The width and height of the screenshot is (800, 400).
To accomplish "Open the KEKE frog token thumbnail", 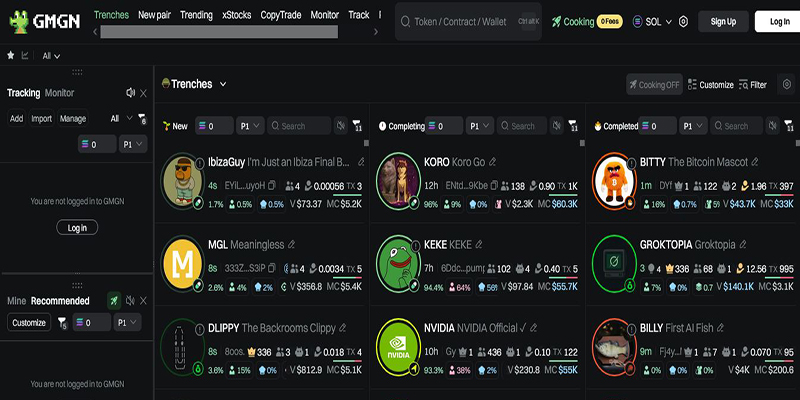I will coord(398,264).
